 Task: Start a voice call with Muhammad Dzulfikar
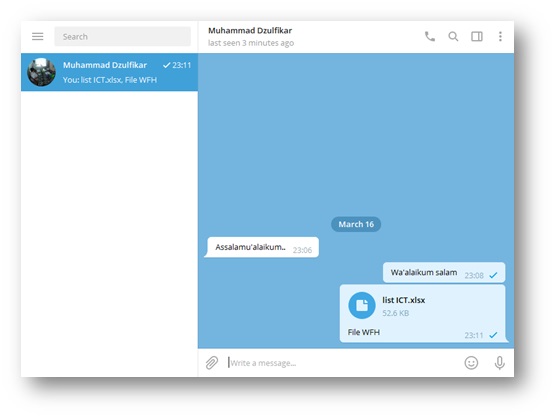click(430, 36)
